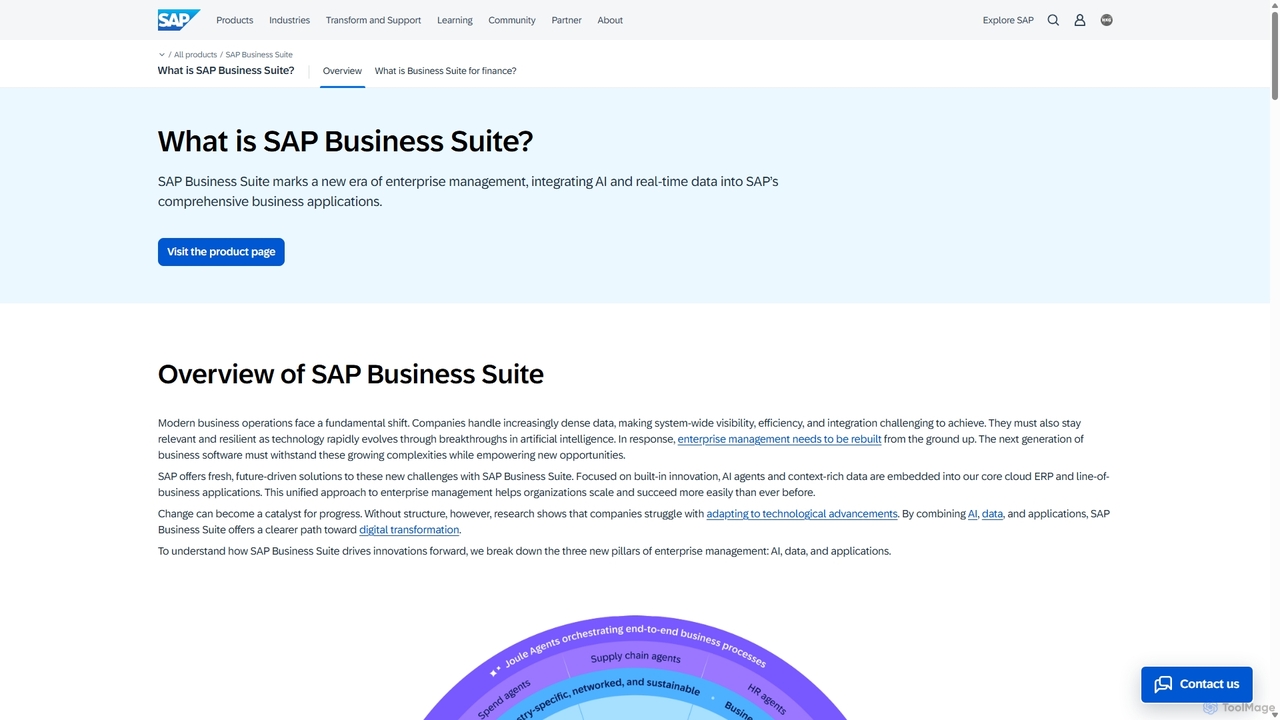Click HR agents segment in diagram

click(767, 698)
